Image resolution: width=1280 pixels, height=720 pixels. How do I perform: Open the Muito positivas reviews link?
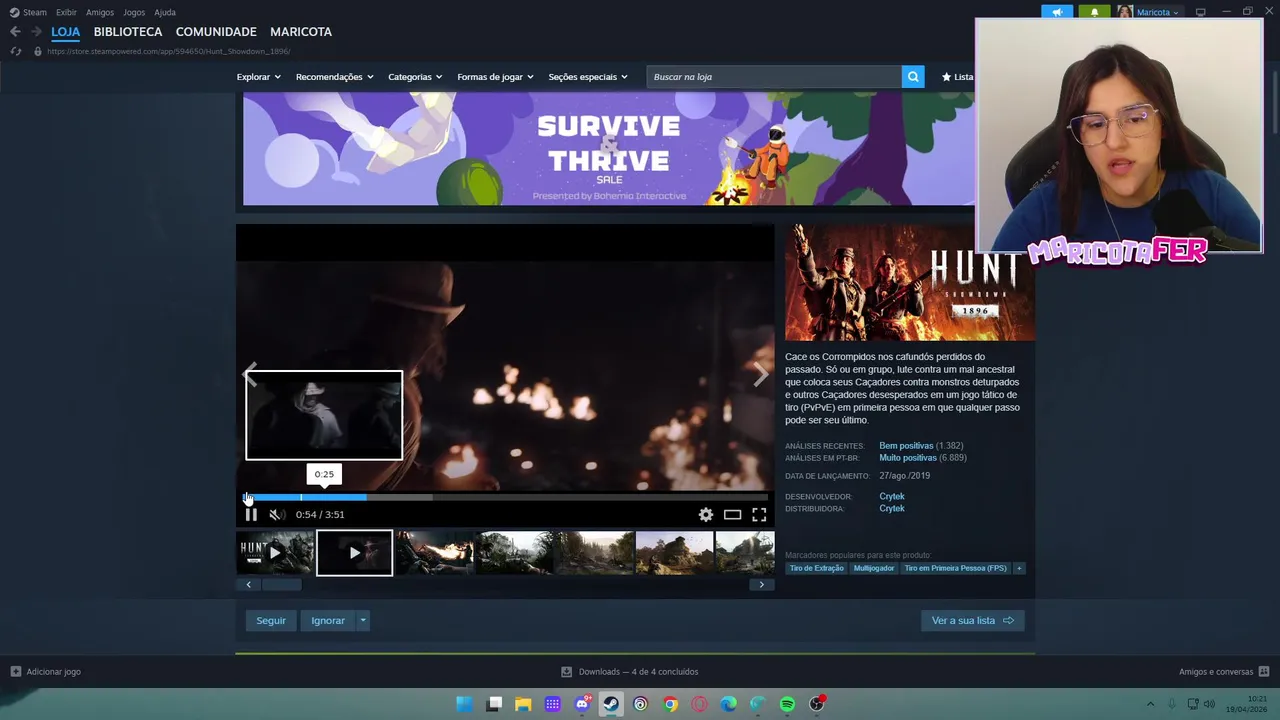click(x=908, y=458)
